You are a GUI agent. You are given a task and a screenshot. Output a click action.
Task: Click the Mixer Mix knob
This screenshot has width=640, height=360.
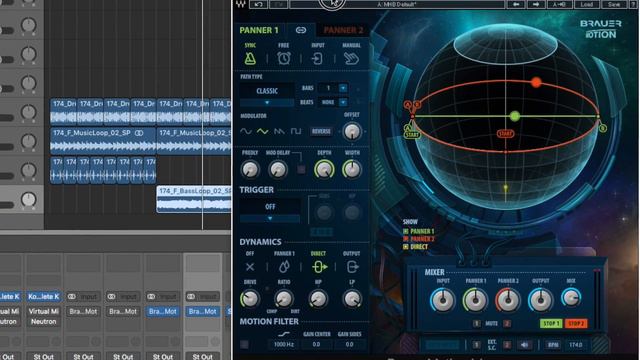coord(571,297)
